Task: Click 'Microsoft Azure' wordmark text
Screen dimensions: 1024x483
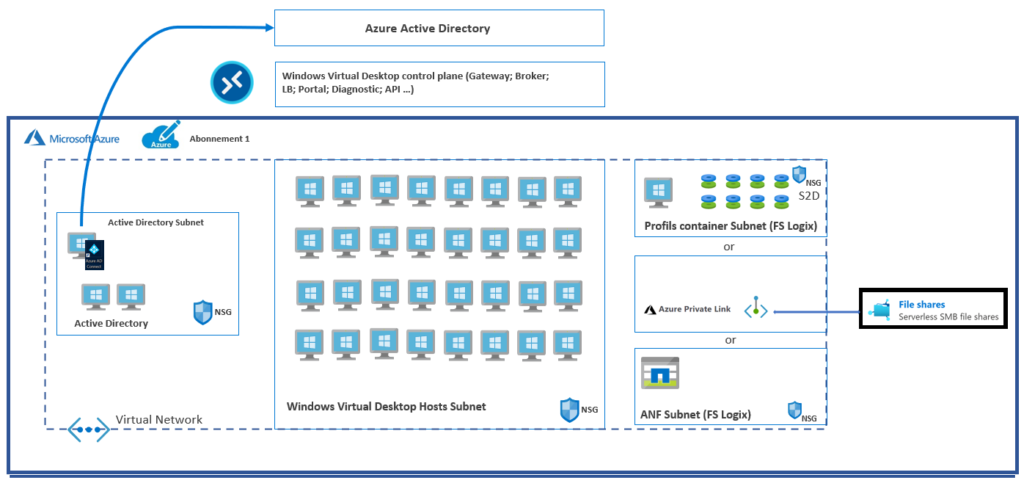Action: [85, 138]
